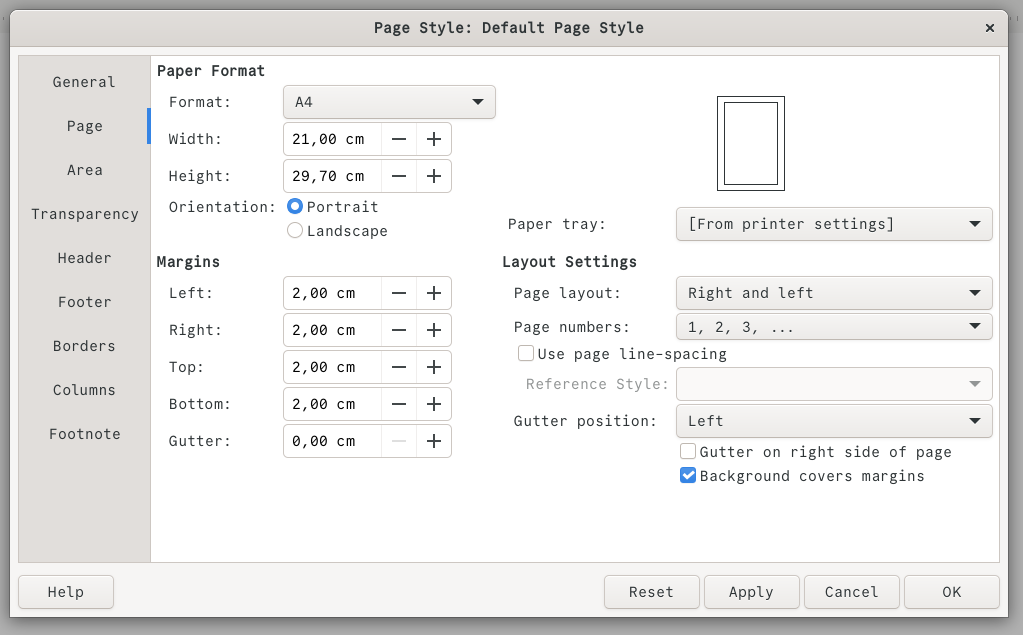Decrease the Bottom margin value
Viewport: 1023px width, 635px height.
pos(398,404)
